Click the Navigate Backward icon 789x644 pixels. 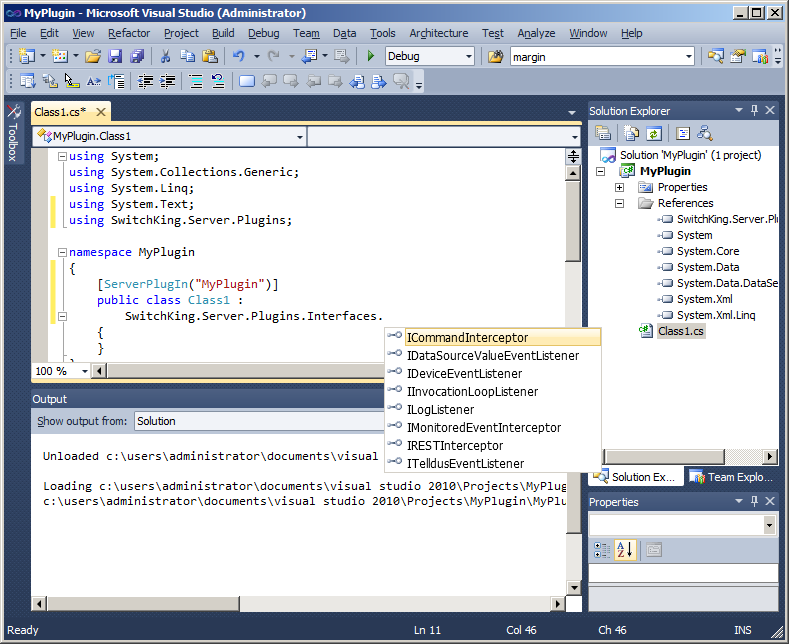309,56
